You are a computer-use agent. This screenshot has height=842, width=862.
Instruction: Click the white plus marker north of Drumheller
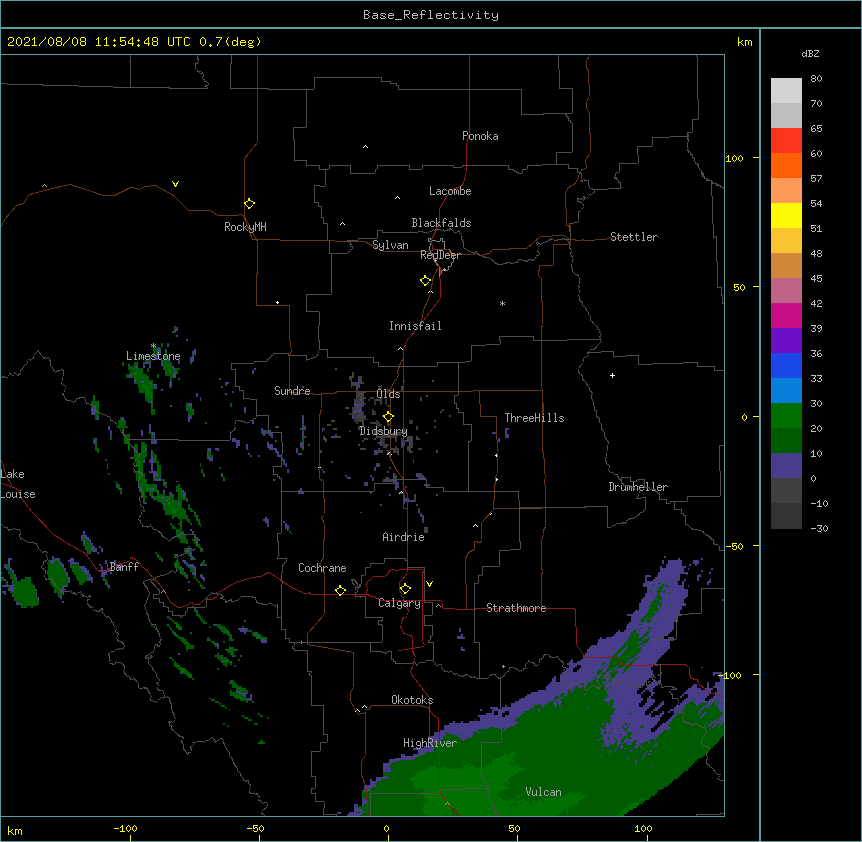[x=612, y=375]
